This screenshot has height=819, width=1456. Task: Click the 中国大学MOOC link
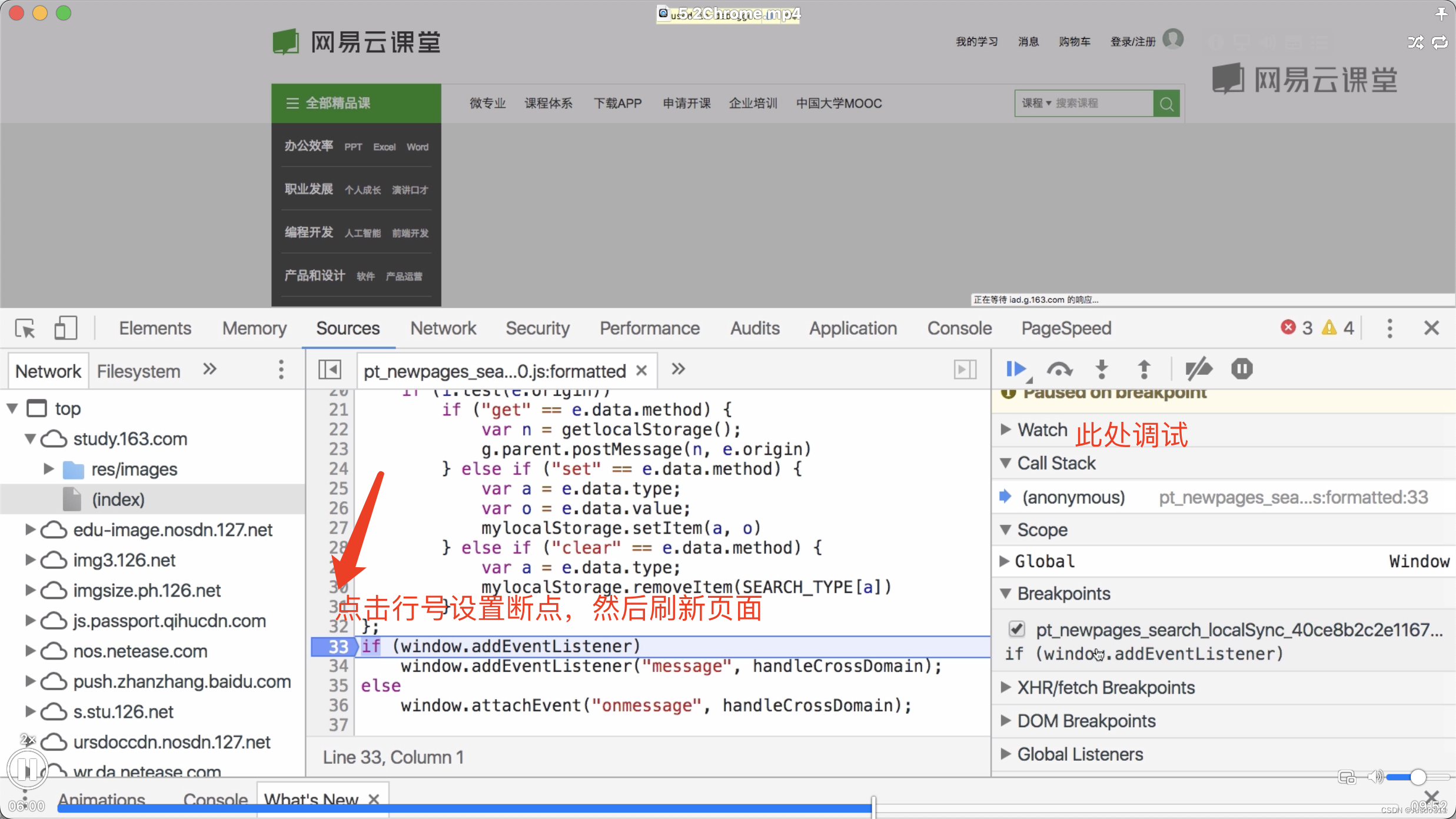pos(839,104)
